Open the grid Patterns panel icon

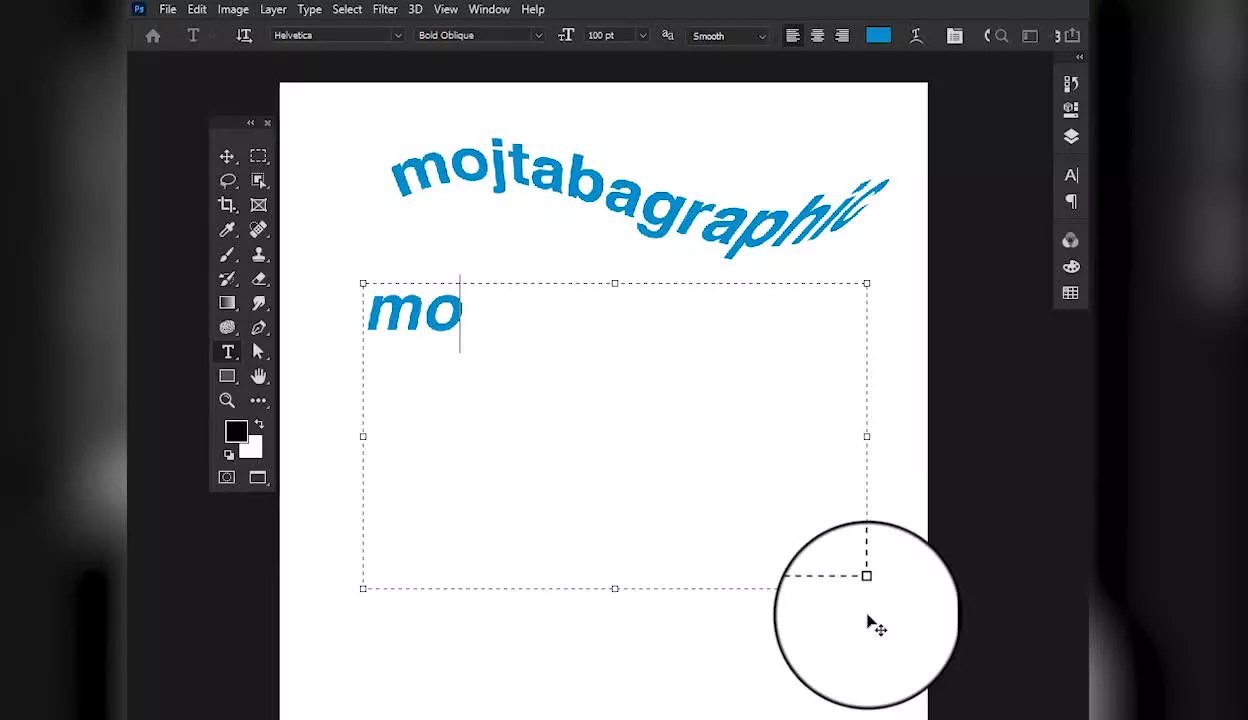(1071, 293)
